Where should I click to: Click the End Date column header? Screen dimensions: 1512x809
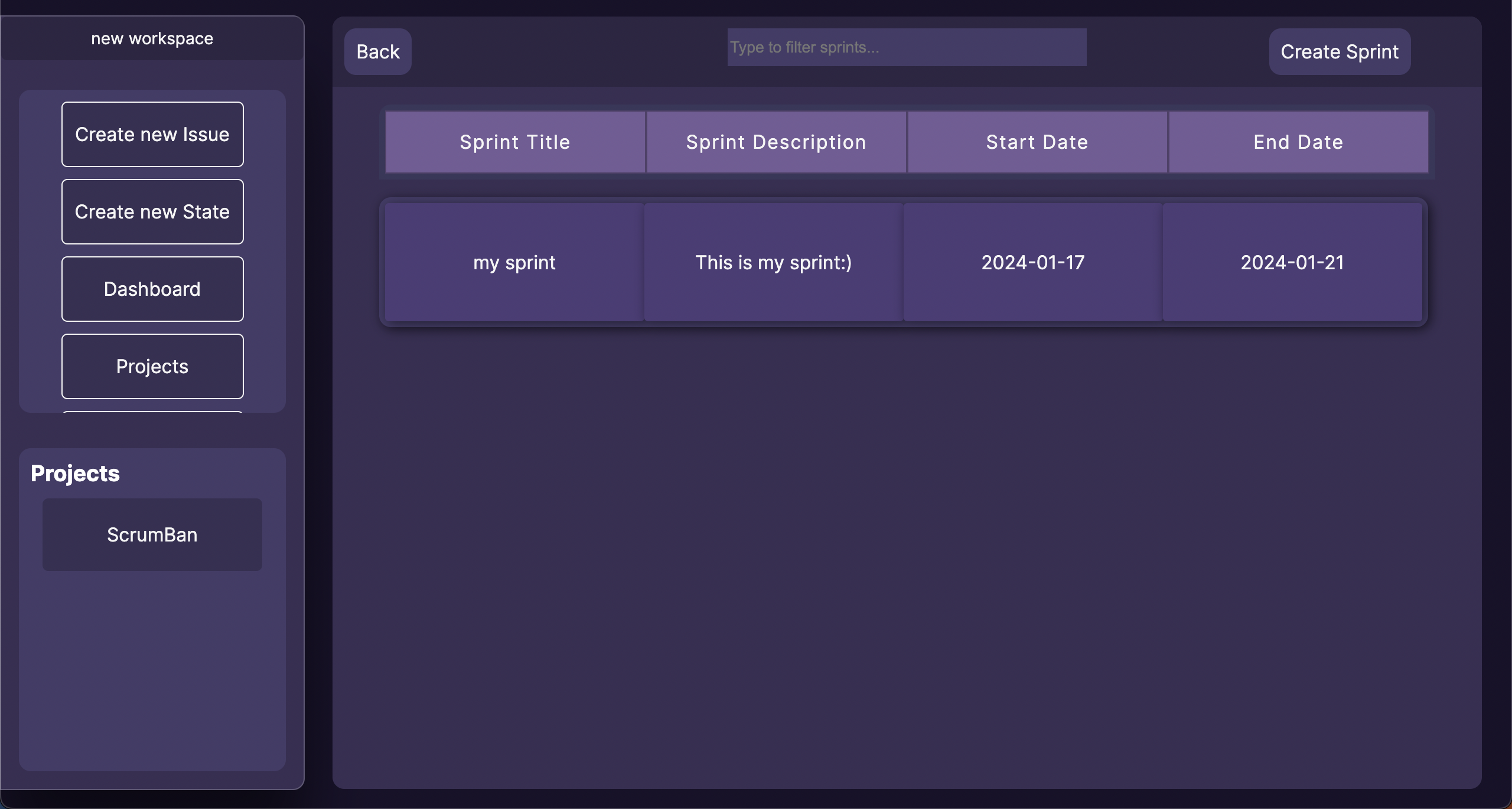pyautogui.click(x=1298, y=142)
